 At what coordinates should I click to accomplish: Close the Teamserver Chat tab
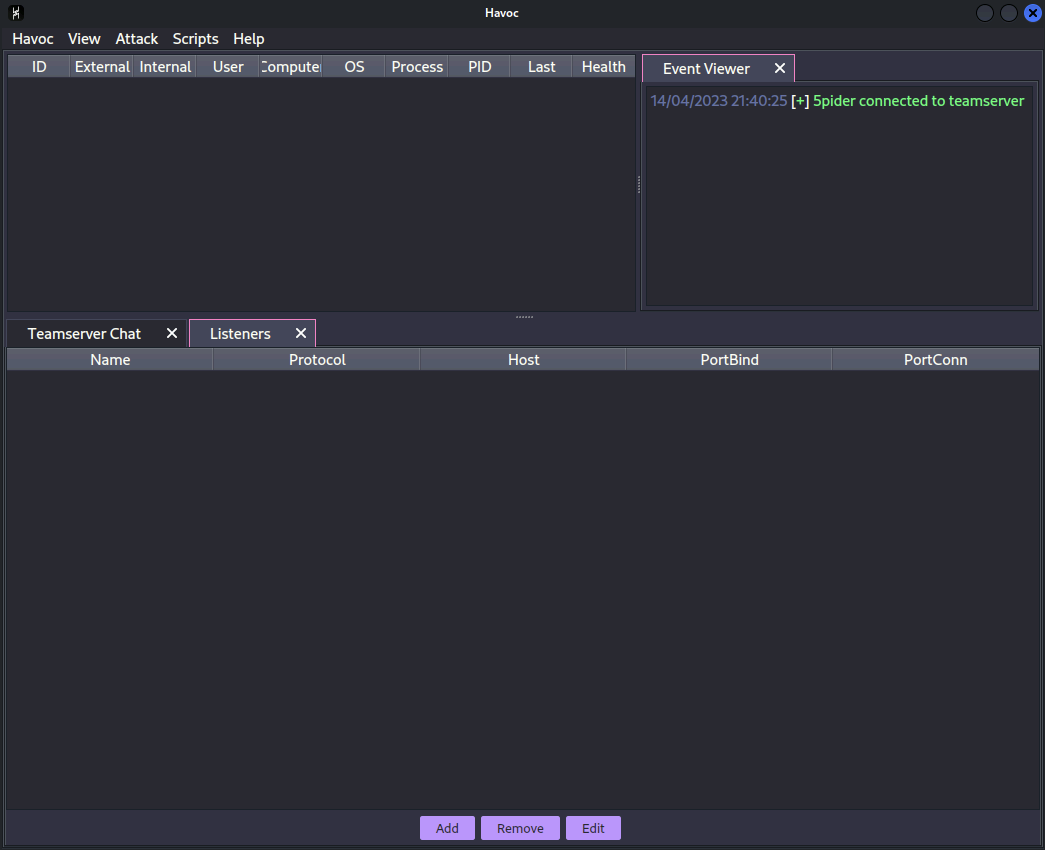(x=172, y=333)
